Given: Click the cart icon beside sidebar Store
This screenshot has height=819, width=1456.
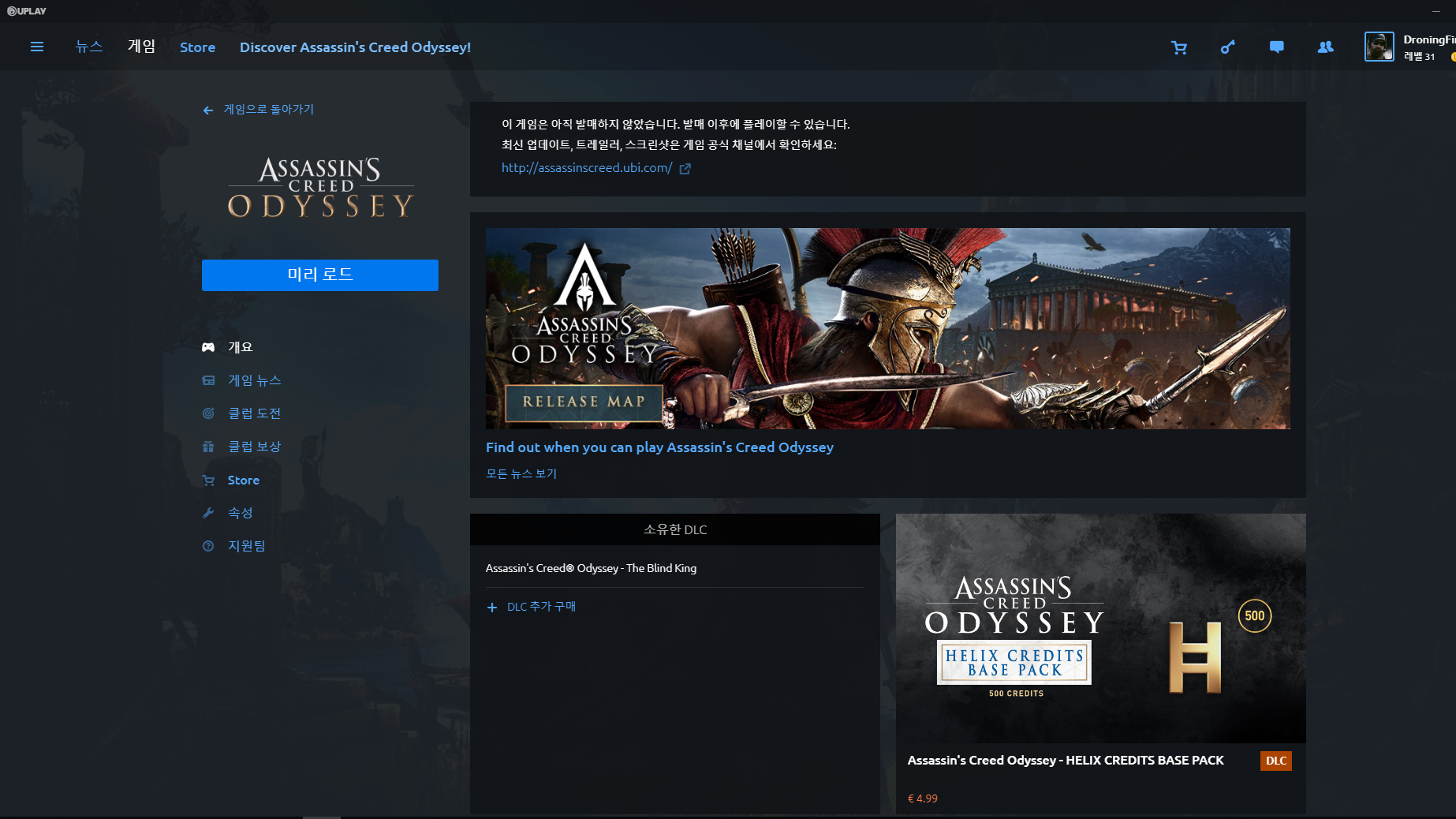Looking at the screenshot, I should coord(208,481).
